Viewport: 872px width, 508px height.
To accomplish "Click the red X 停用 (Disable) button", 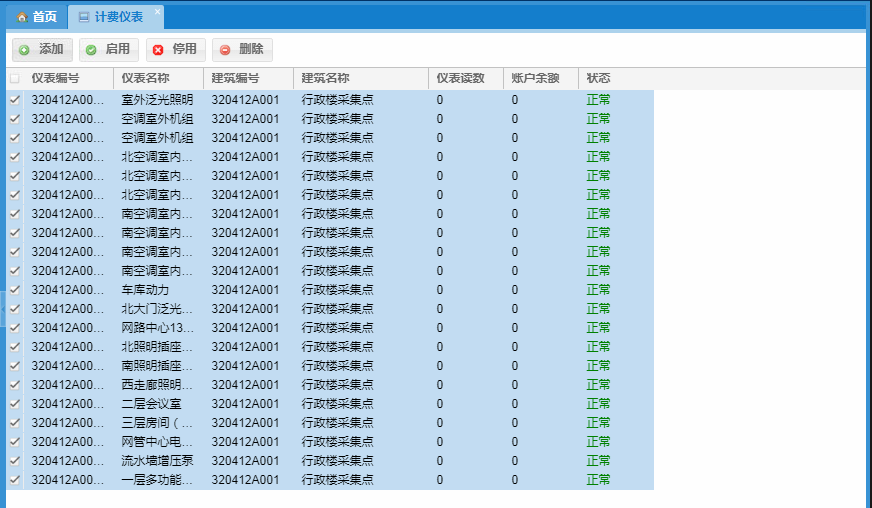I will pyautogui.click(x=176, y=50).
